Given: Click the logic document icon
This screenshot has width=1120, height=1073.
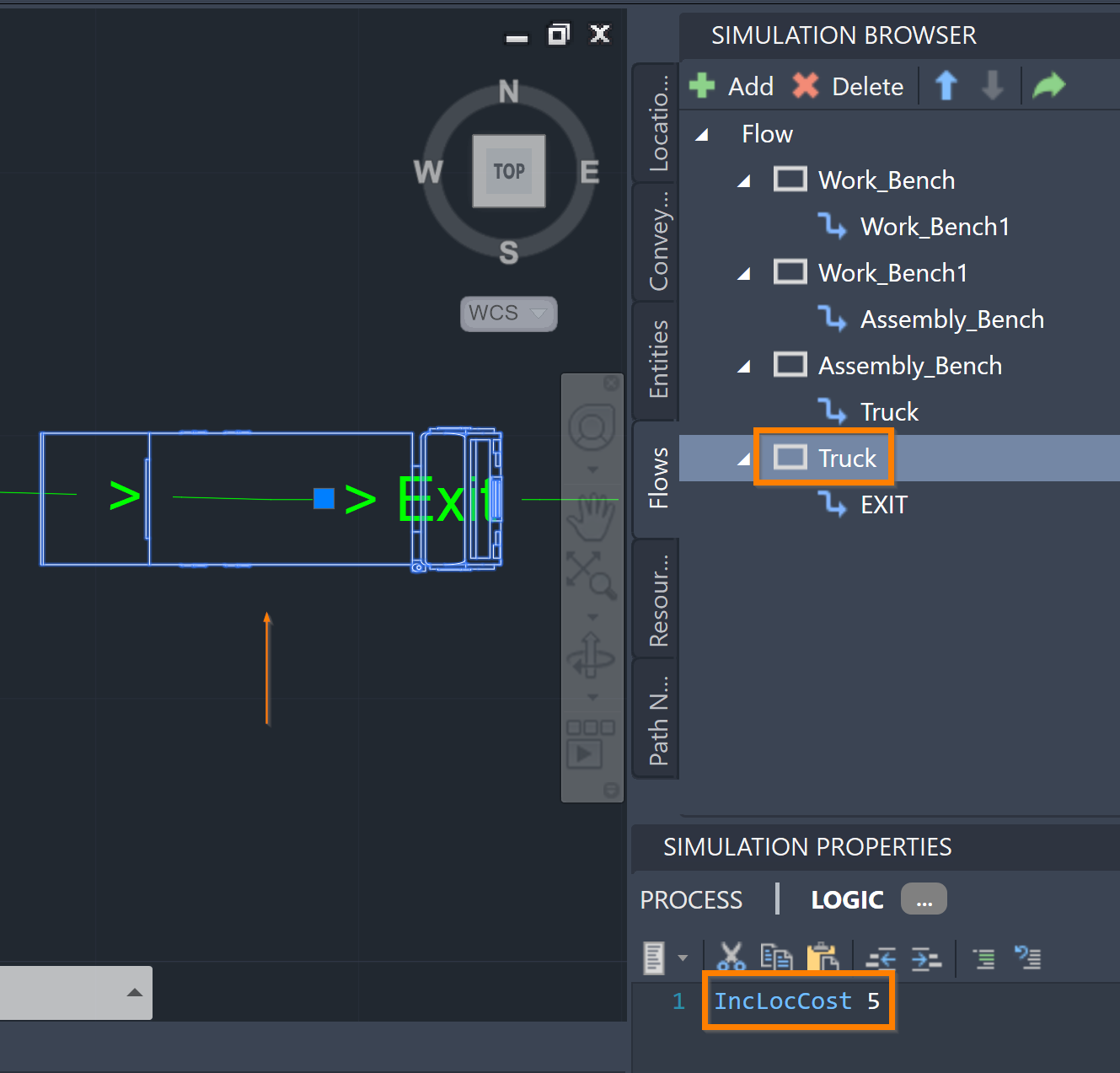Looking at the screenshot, I should [x=655, y=958].
